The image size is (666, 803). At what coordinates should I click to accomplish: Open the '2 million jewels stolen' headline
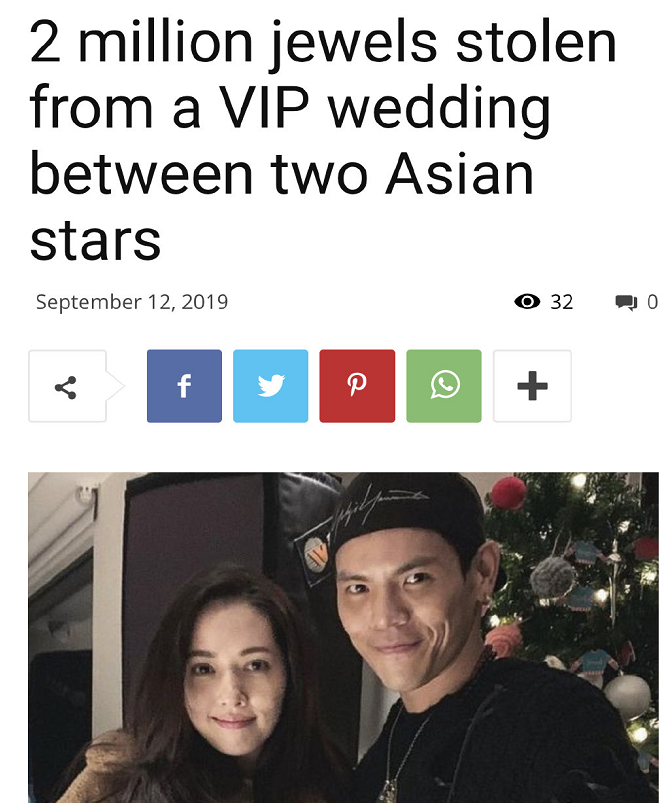pos(323,140)
